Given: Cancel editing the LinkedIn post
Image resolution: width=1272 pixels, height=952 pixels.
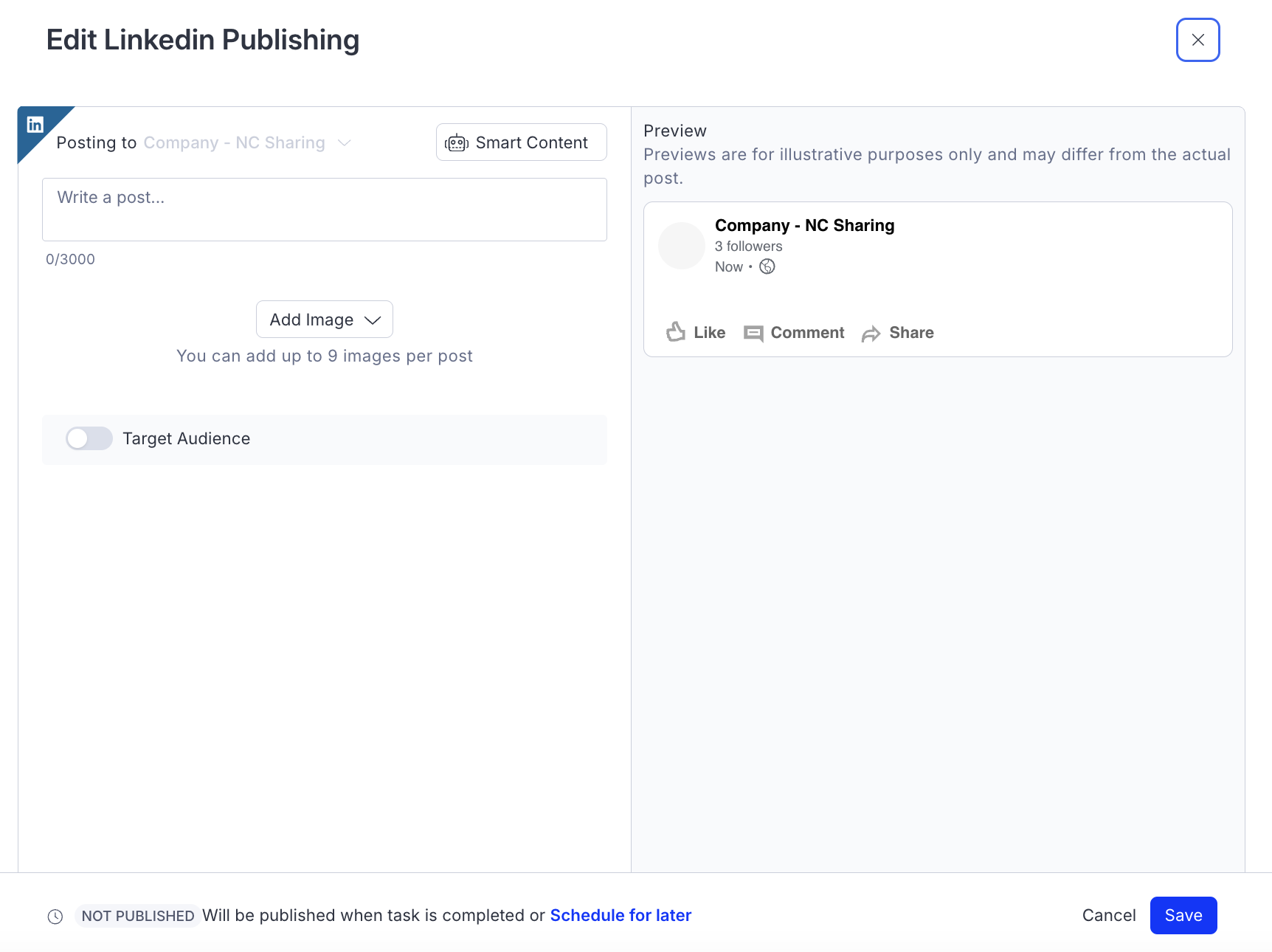Looking at the screenshot, I should (x=1108, y=915).
